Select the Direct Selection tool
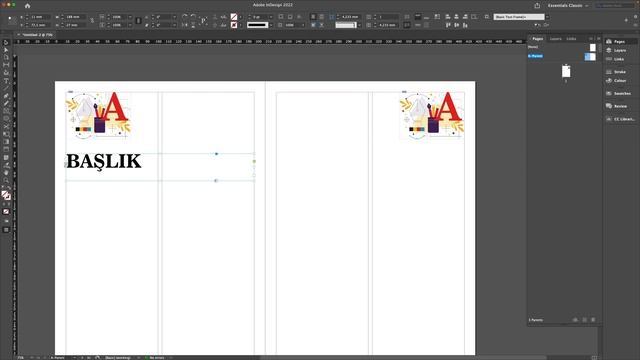This screenshot has height=360, width=640. point(6,50)
